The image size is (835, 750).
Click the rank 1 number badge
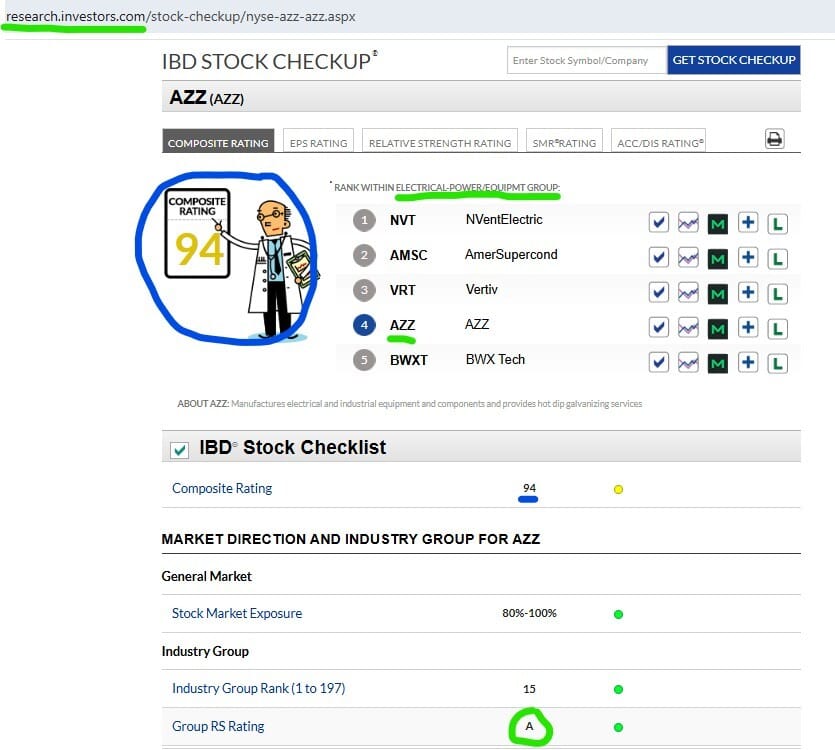pyautogui.click(x=364, y=220)
